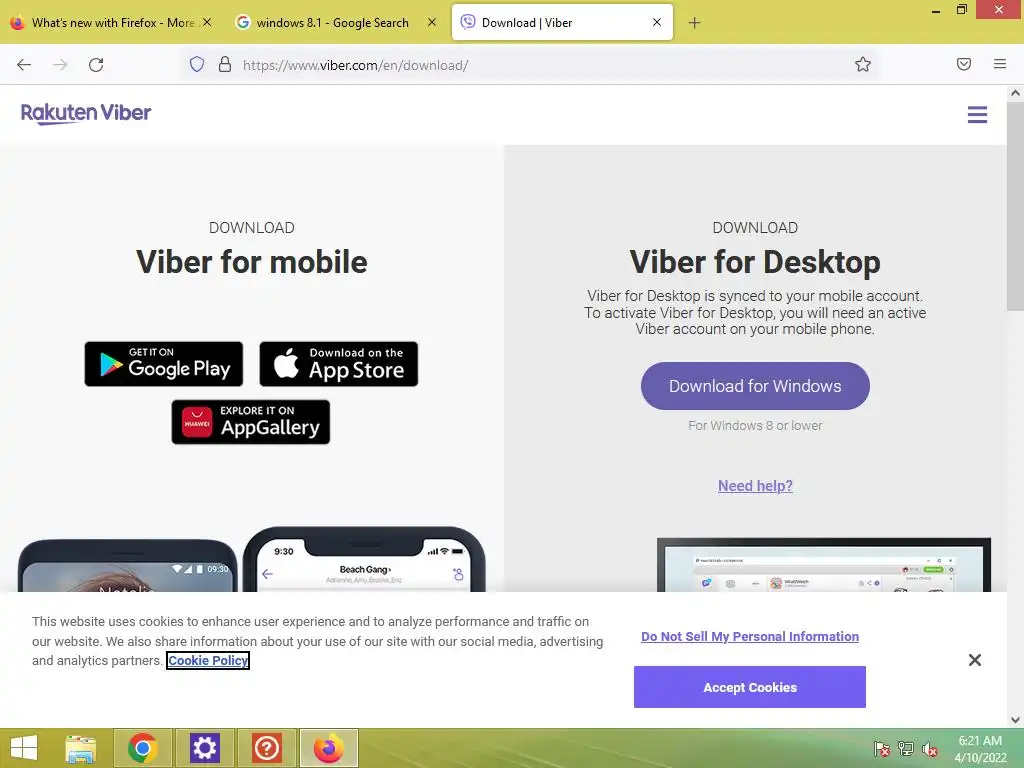Screen dimensions: 1024x768
Task: Open network status tray icon
Action: tap(905, 748)
